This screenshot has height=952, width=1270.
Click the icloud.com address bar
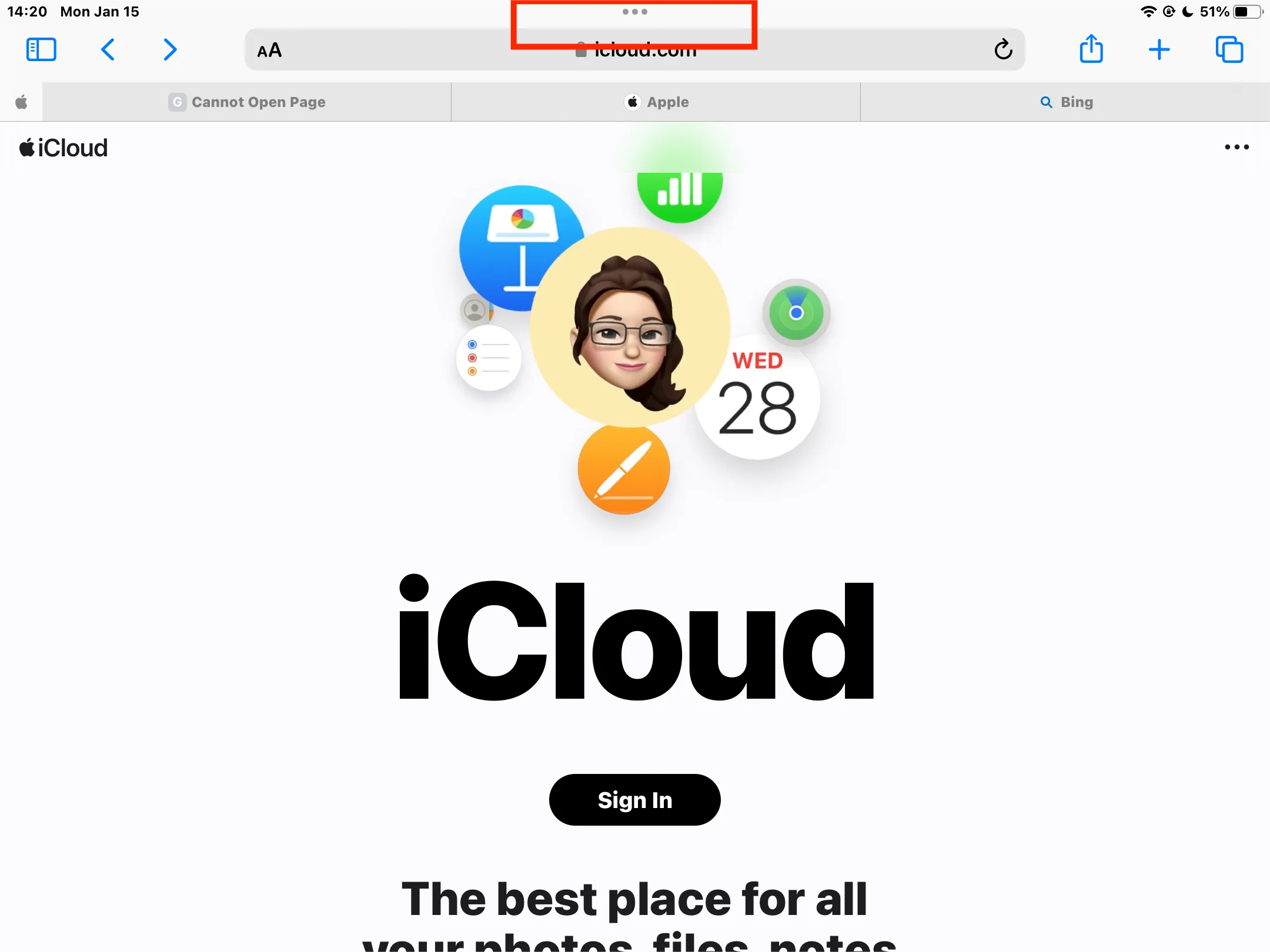(634, 50)
